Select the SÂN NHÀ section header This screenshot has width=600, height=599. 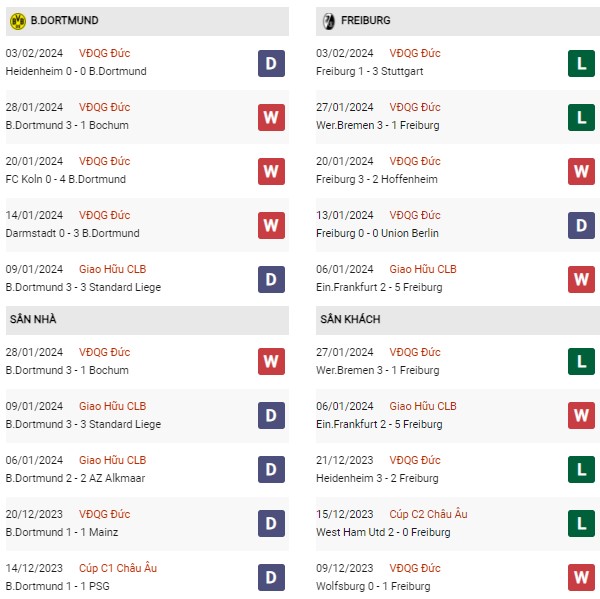[147, 320]
